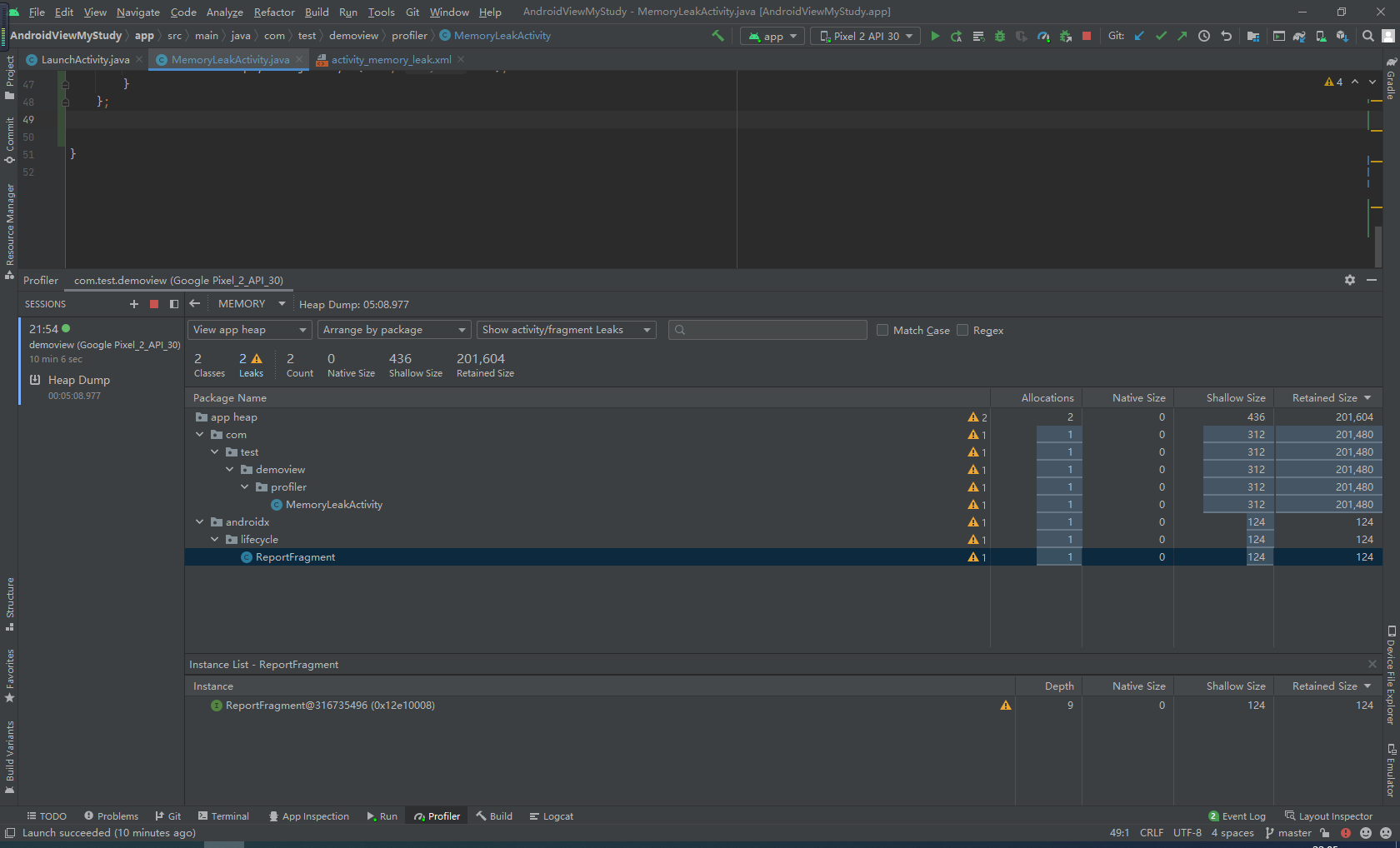Stop the running app via red square icon
The width and height of the screenshot is (1400, 848).
point(1087,36)
